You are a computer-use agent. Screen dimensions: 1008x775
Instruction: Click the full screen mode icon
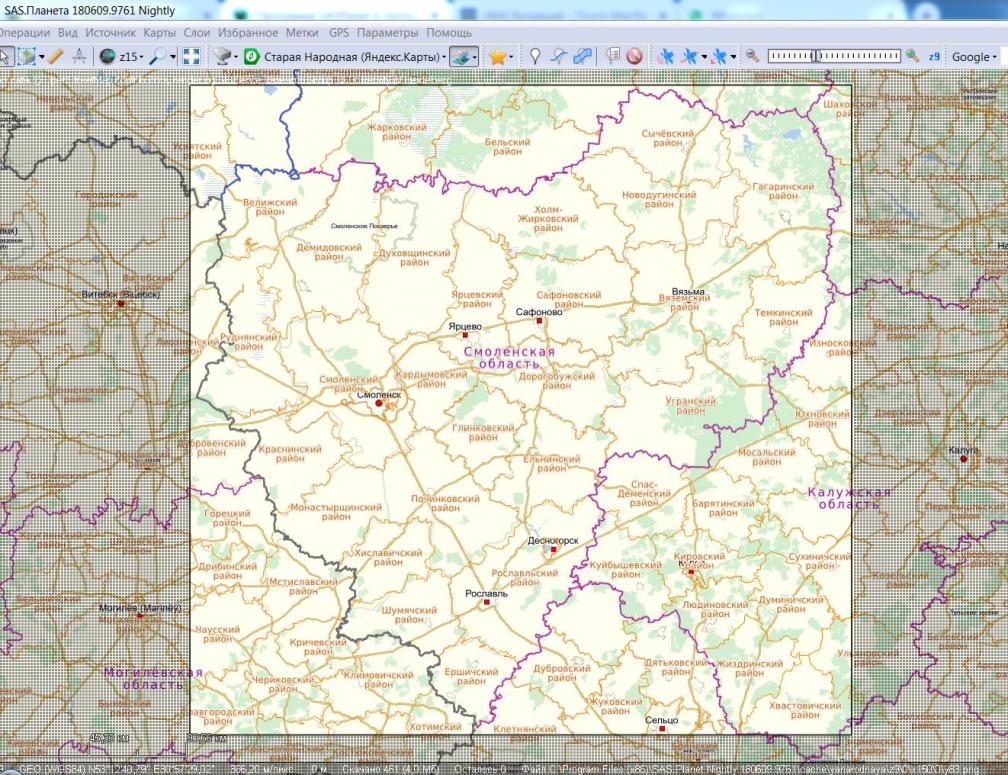[192, 57]
